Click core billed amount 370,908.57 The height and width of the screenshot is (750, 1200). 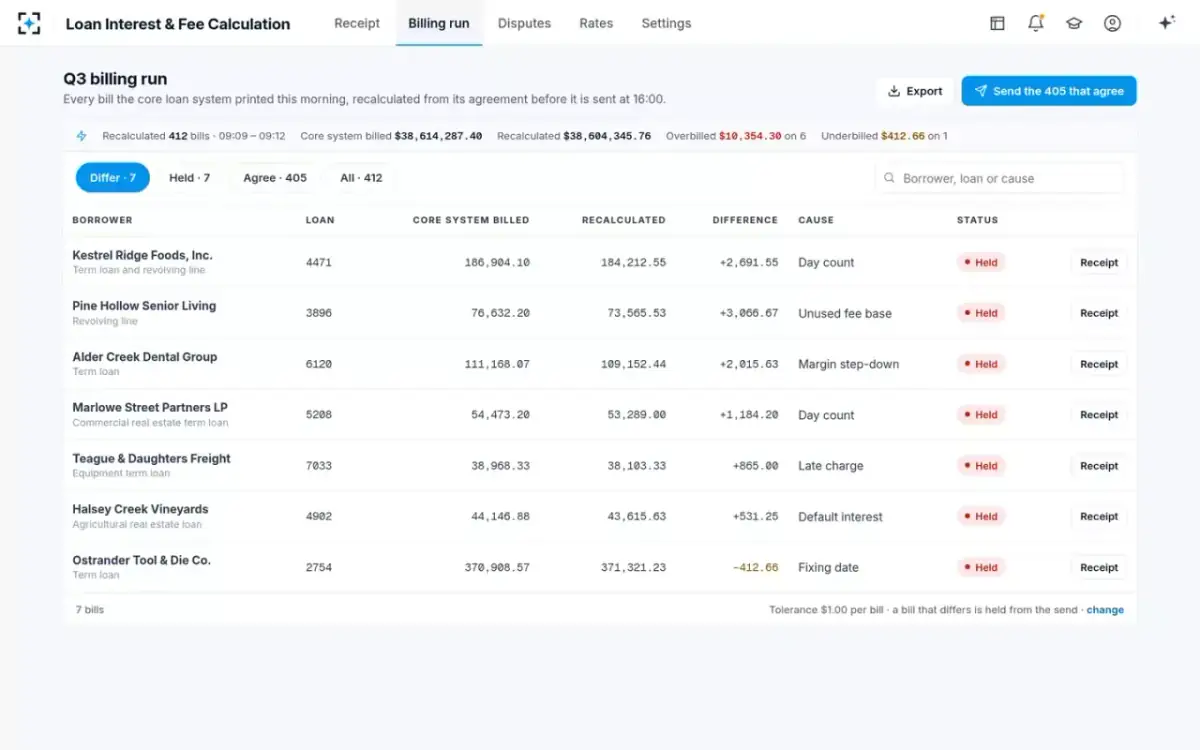tap(497, 568)
